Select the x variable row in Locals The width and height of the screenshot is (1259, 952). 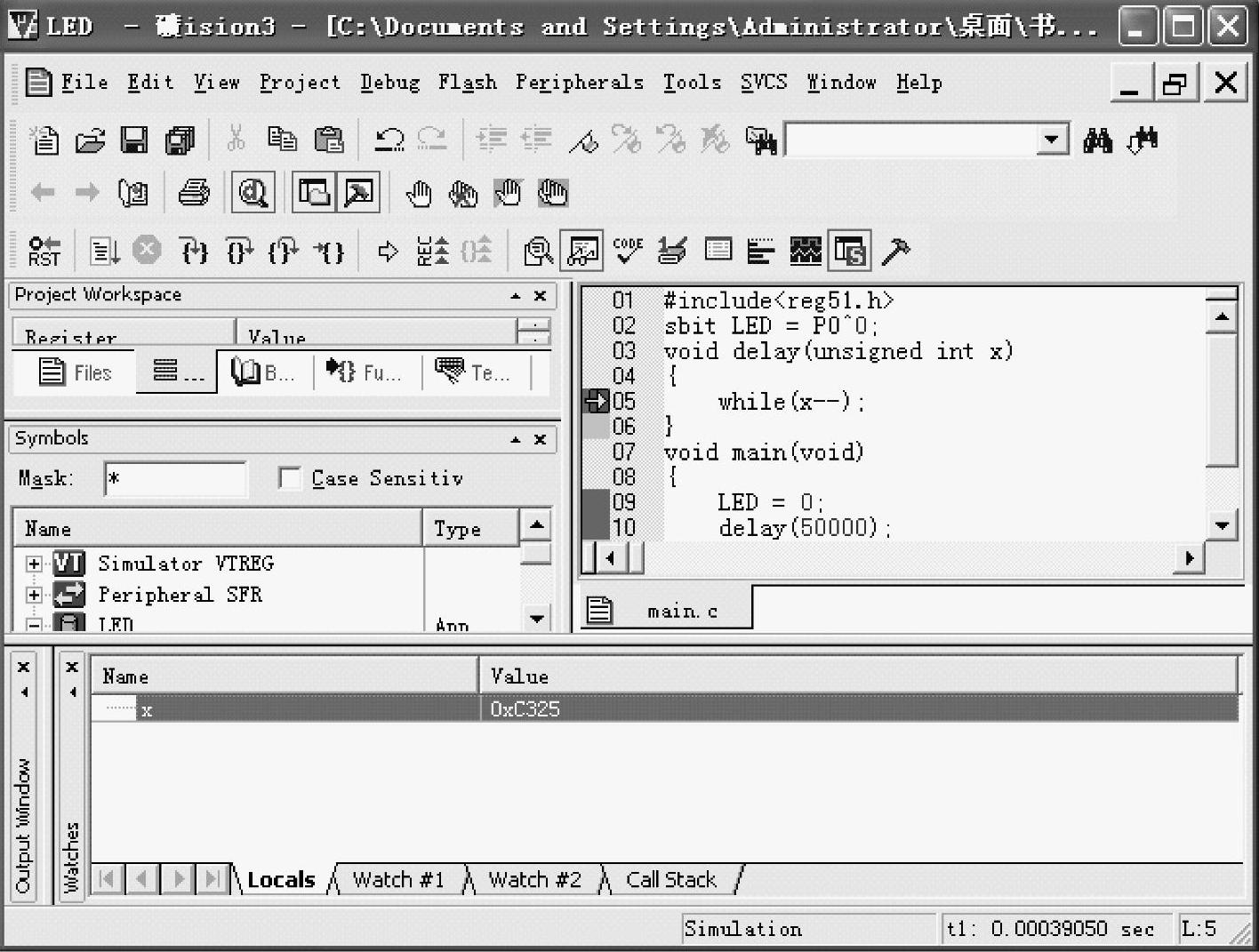[x=665, y=709]
